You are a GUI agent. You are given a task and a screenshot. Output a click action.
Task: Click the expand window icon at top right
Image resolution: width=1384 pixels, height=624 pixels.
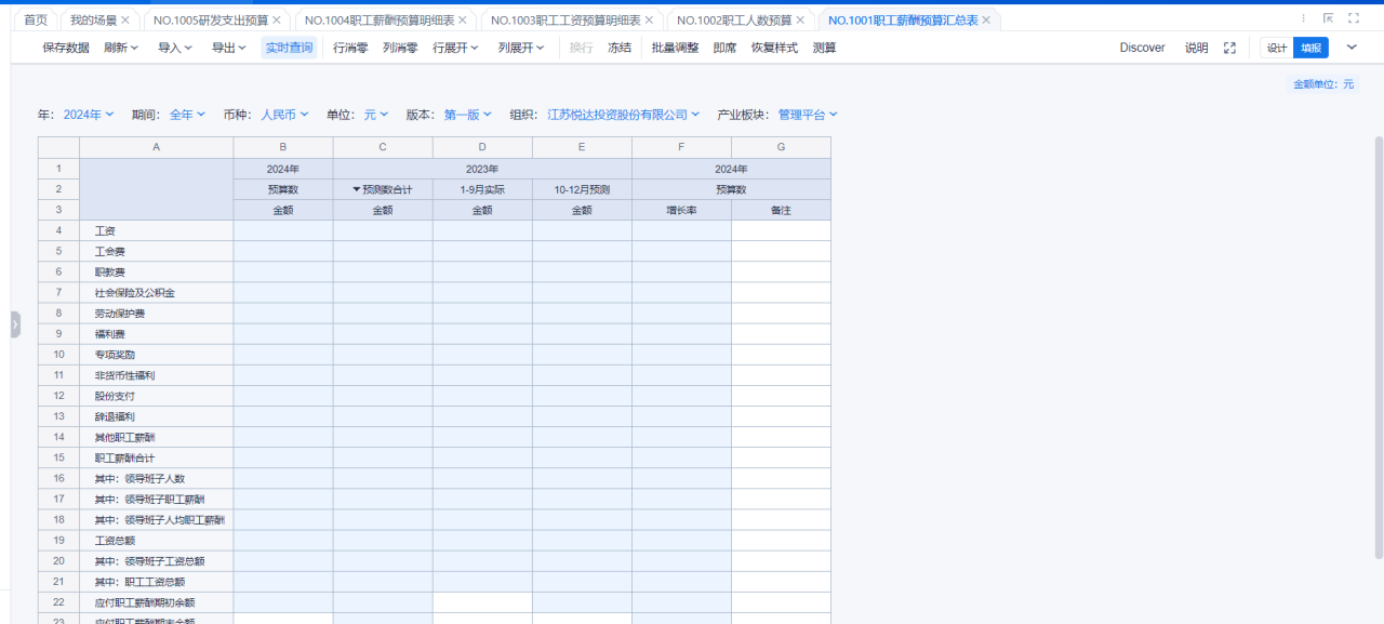click(x=1354, y=19)
